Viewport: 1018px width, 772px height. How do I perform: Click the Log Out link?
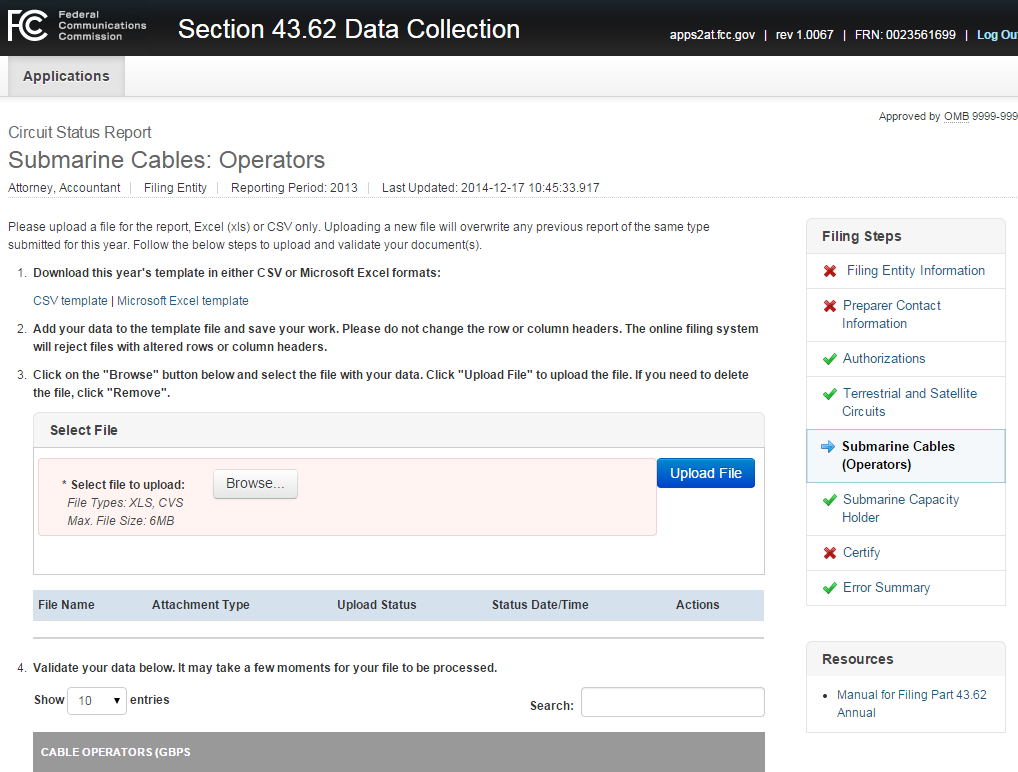coord(996,35)
